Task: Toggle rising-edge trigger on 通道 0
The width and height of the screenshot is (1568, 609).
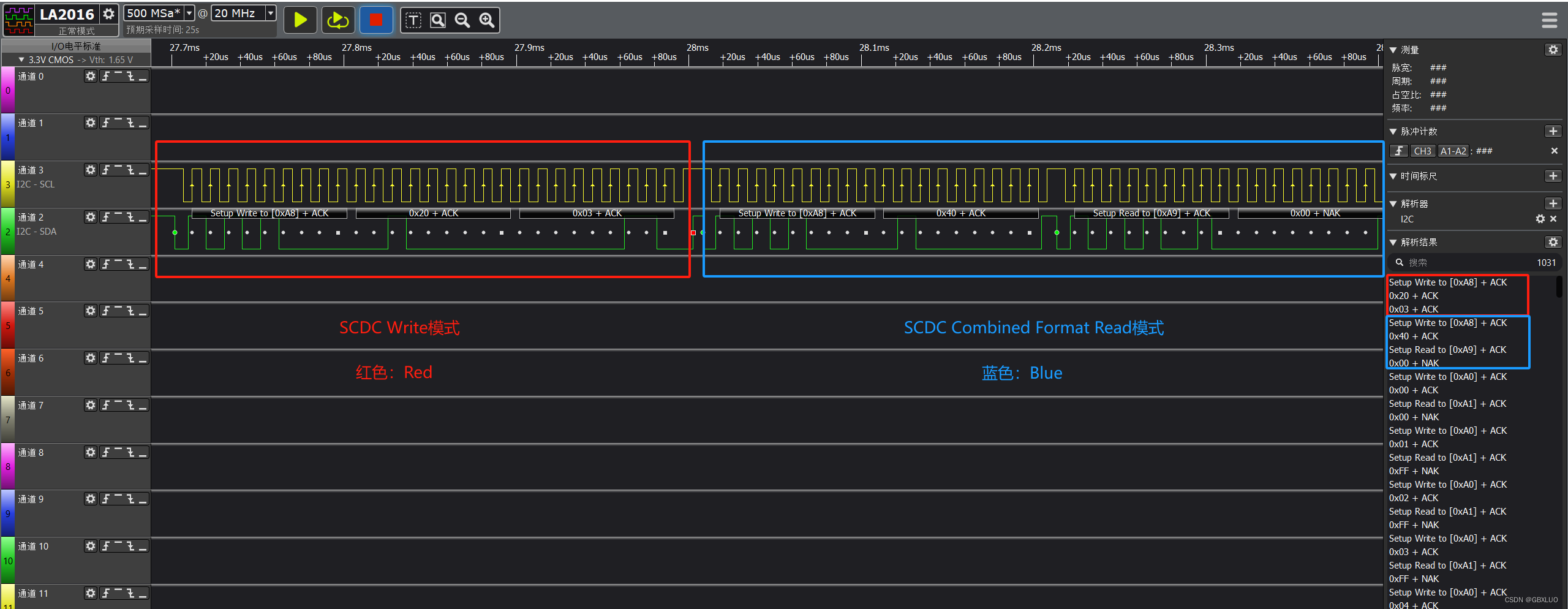Action: click(106, 76)
